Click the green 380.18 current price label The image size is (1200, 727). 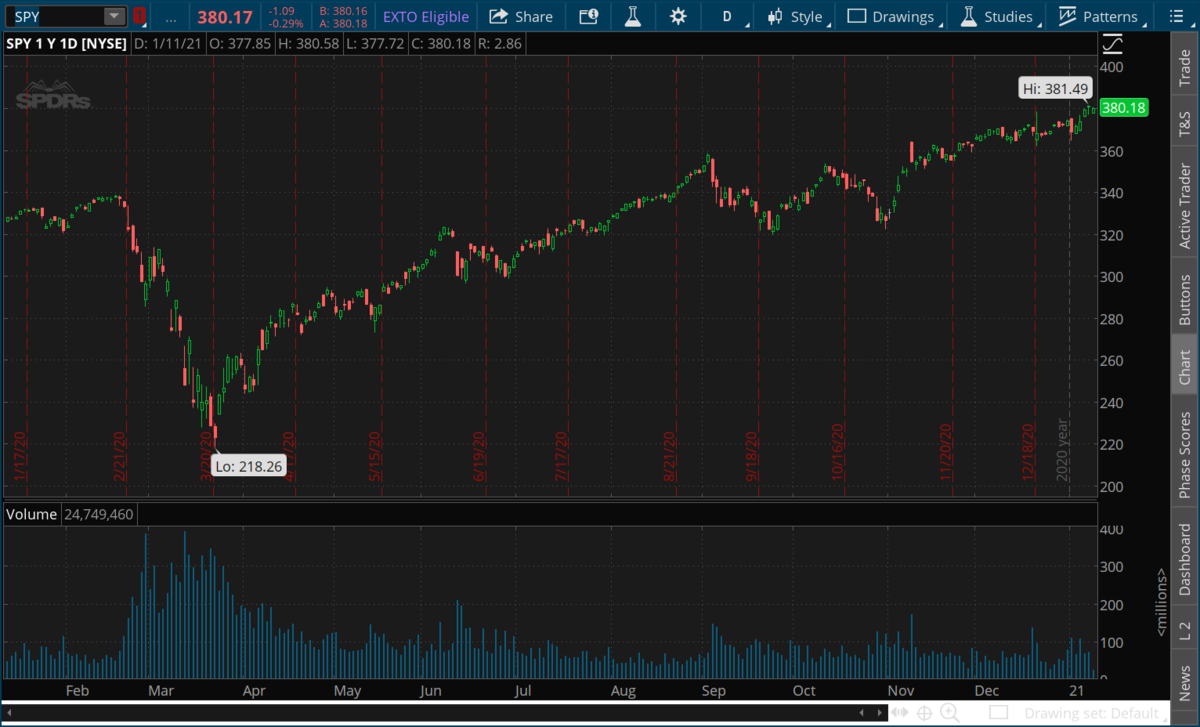tap(1123, 108)
